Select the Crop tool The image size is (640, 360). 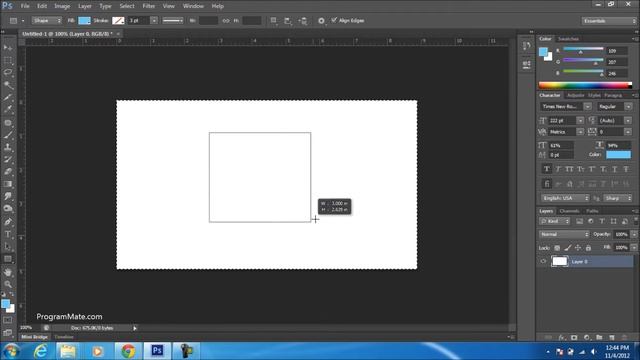tap(8, 98)
